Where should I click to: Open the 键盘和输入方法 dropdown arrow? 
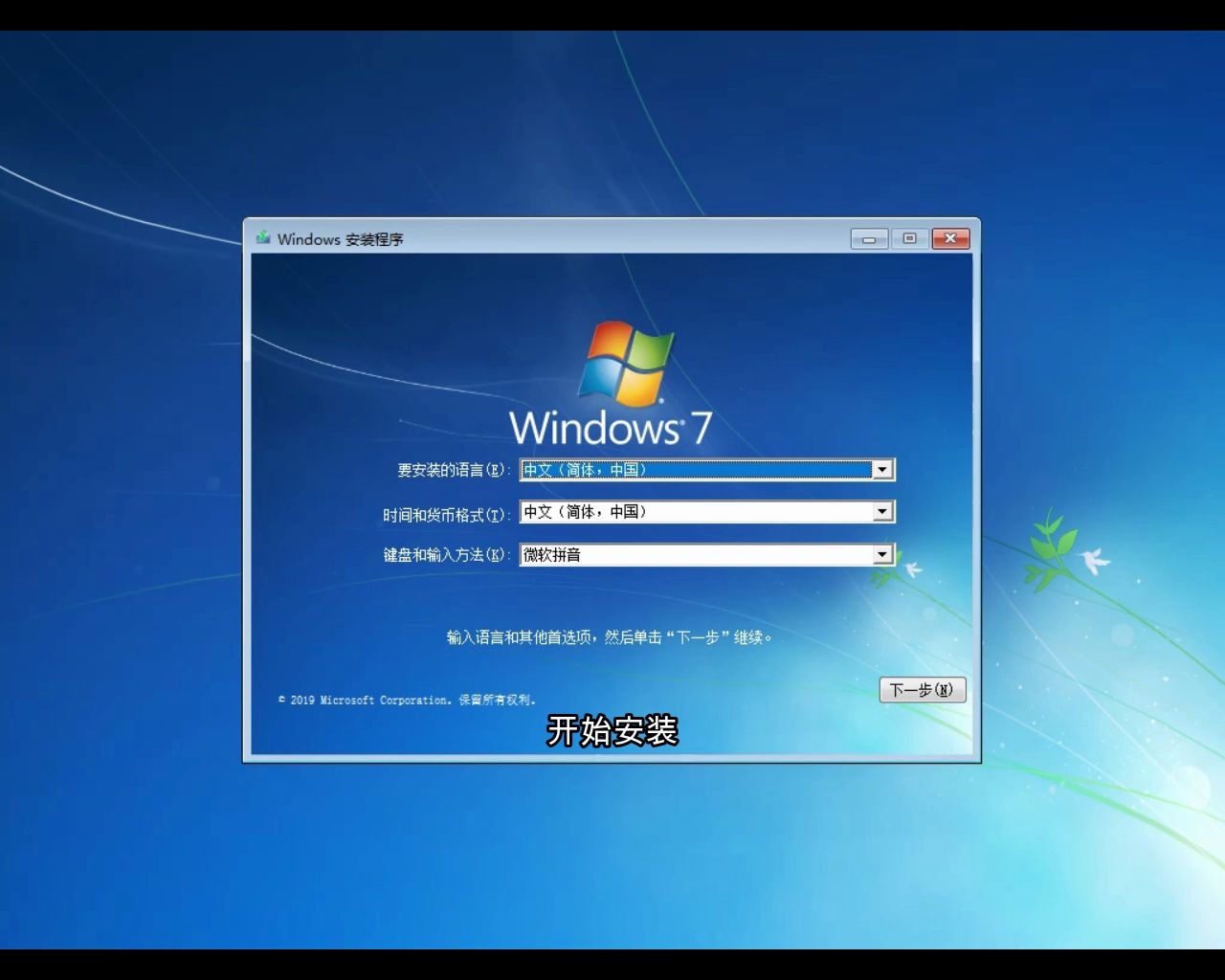(x=882, y=555)
